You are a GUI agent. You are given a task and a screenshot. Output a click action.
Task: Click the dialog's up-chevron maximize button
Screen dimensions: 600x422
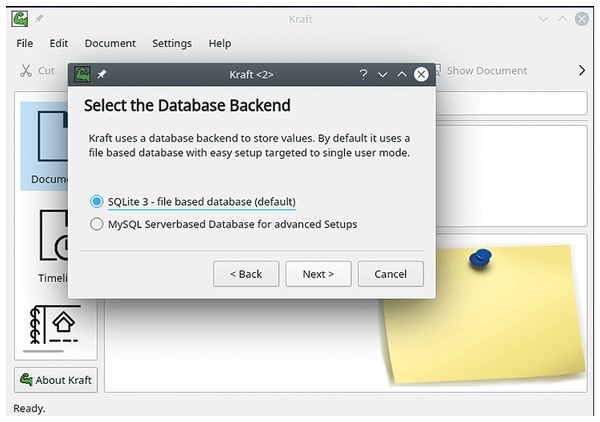tap(401, 74)
